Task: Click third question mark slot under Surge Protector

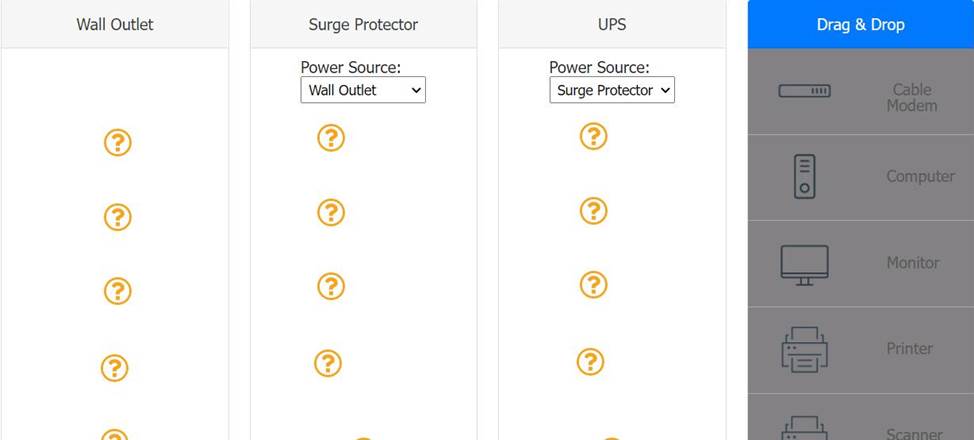Action: point(331,286)
